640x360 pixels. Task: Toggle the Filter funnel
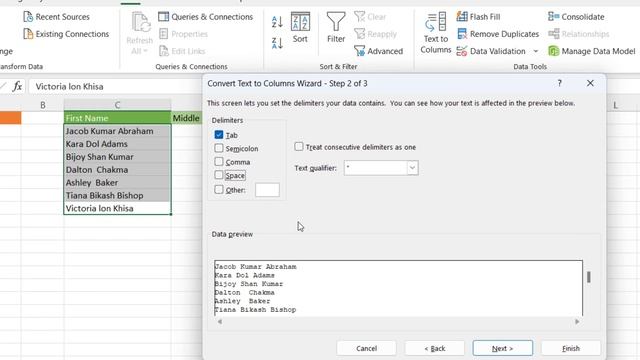[x=336, y=27]
